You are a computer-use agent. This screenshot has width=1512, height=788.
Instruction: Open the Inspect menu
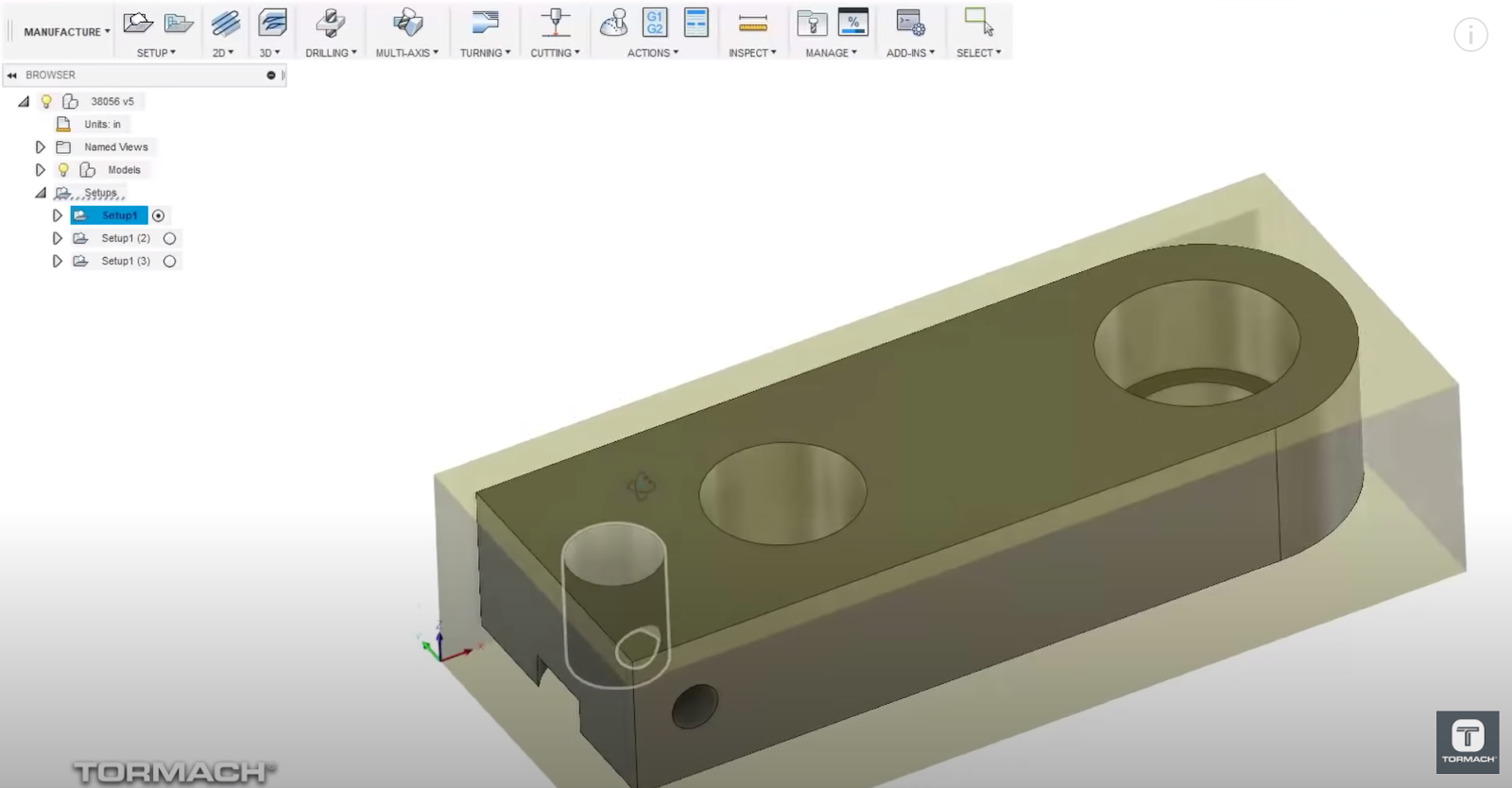(x=752, y=53)
